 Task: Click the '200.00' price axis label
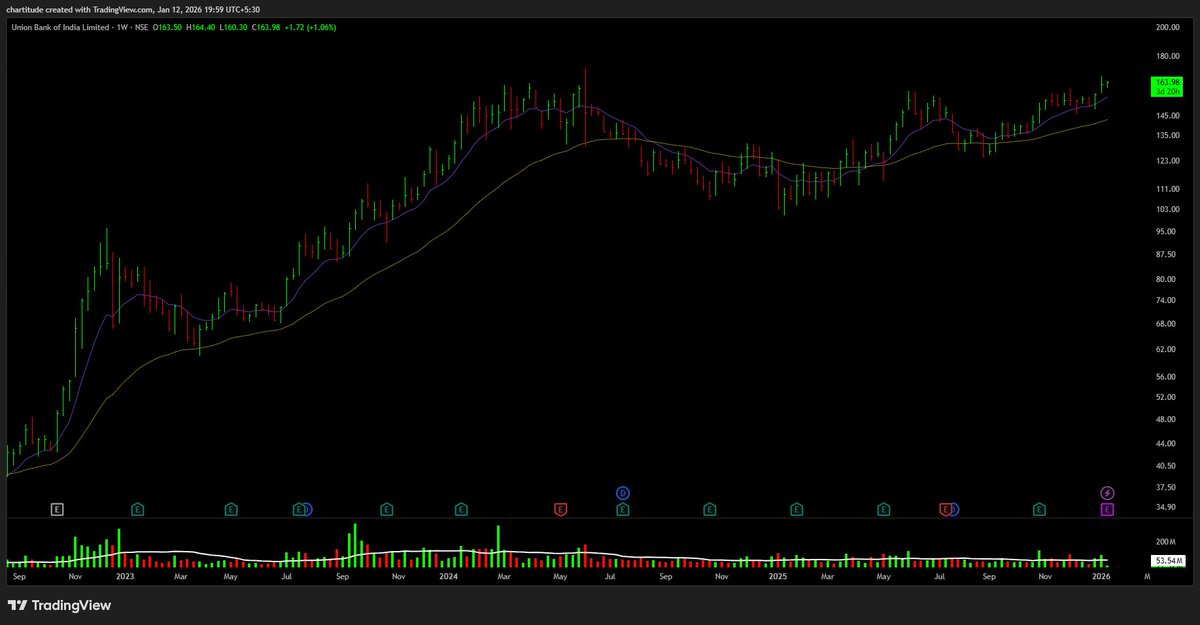(1168, 28)
